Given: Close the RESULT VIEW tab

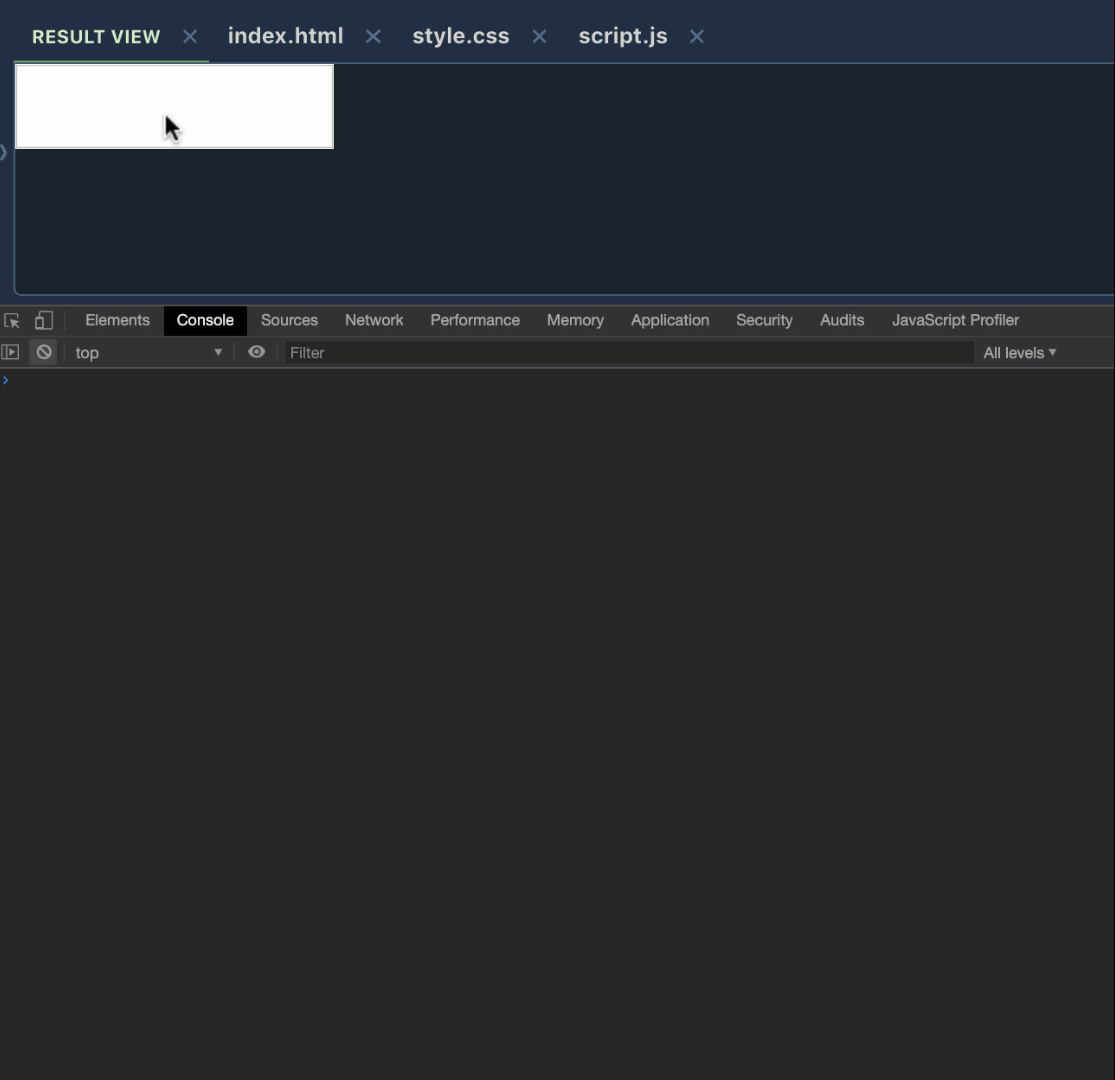Looking at the screenshot, I should point(190,36).
